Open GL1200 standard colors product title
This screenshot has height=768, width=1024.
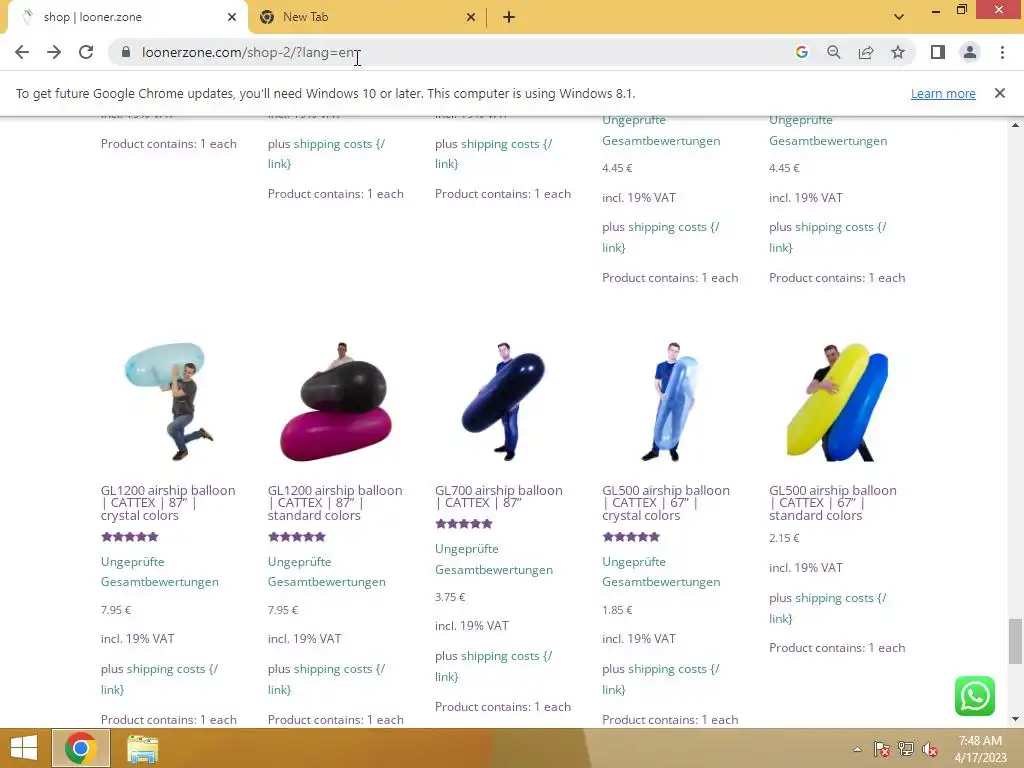click(335, 503)
